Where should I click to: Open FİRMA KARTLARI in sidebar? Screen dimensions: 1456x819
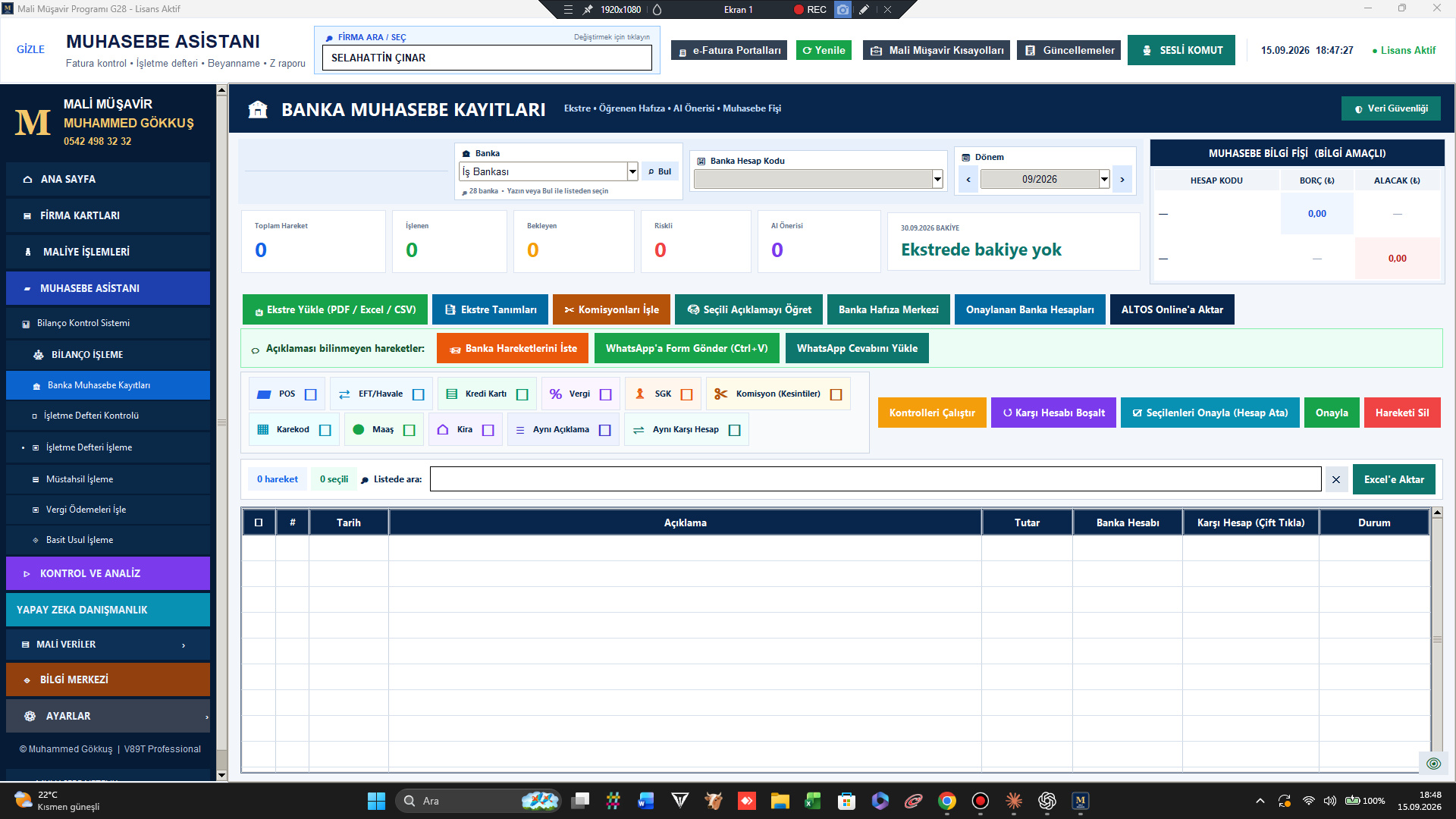pyautogui.click(x=108, y=215)
